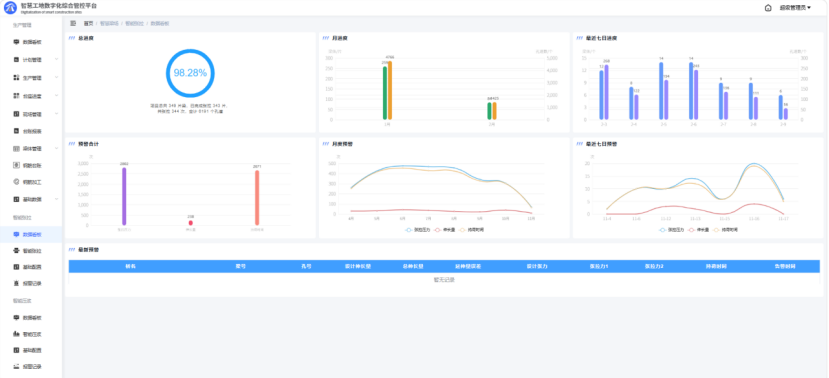Screen dimensions: 829x378
Task: Click 基础数据 icon above 智能张拉 section
Action: (16, 199)
